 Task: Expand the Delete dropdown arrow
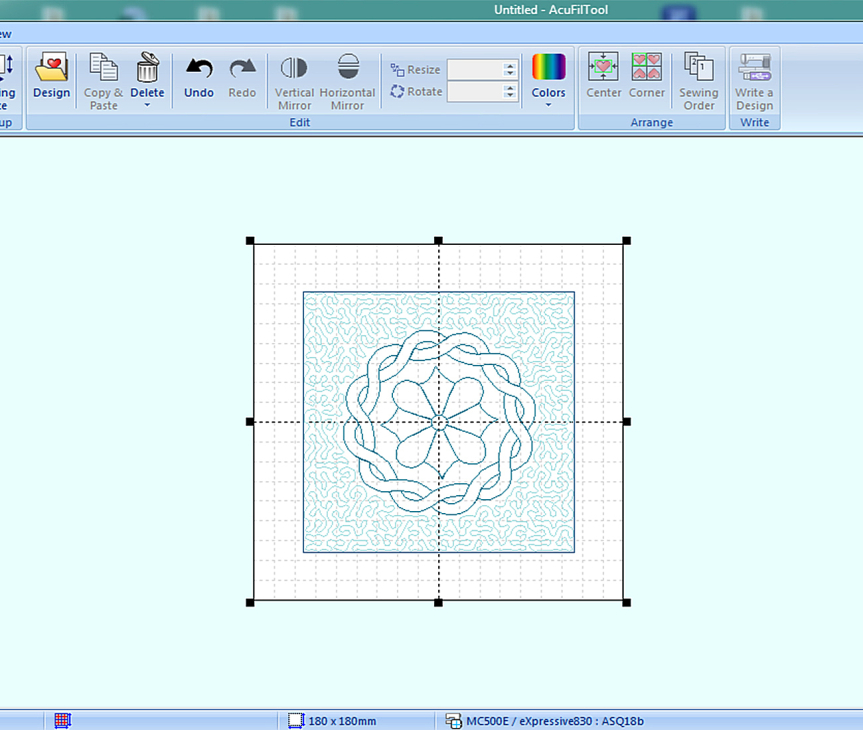tap(147, 105)
